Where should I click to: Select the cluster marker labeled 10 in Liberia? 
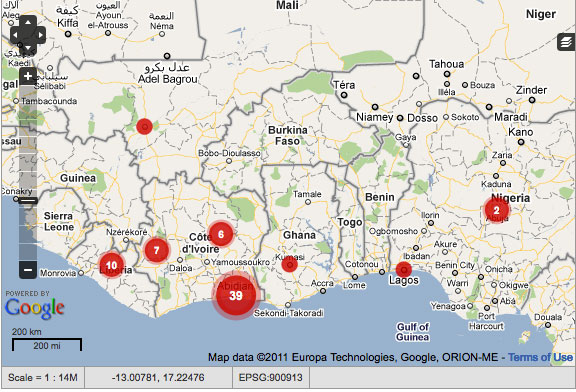coord(112,265)
